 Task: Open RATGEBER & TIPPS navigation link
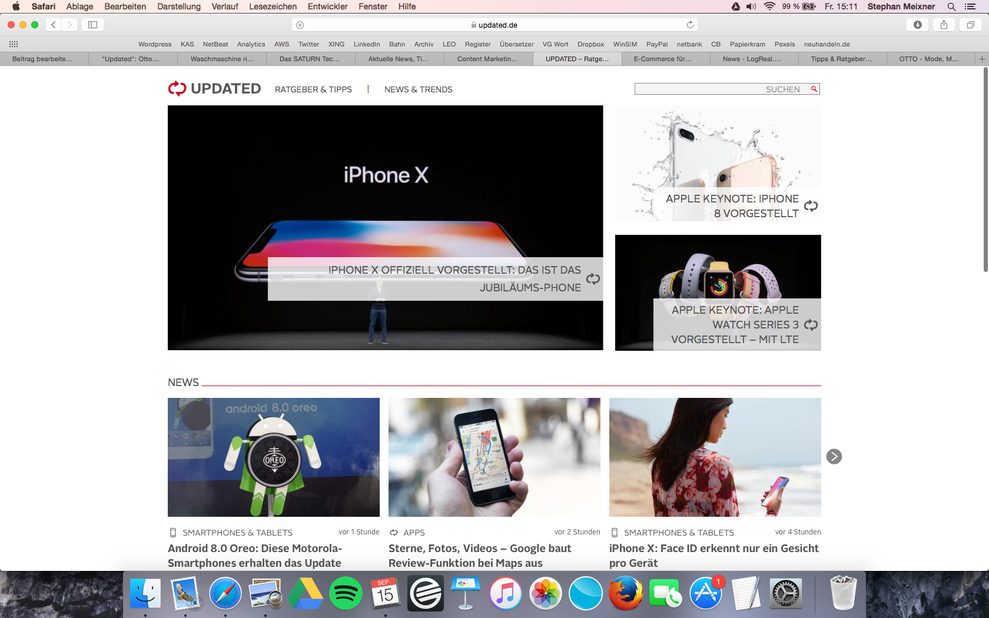pyautogui.click(x=313, y=90)
